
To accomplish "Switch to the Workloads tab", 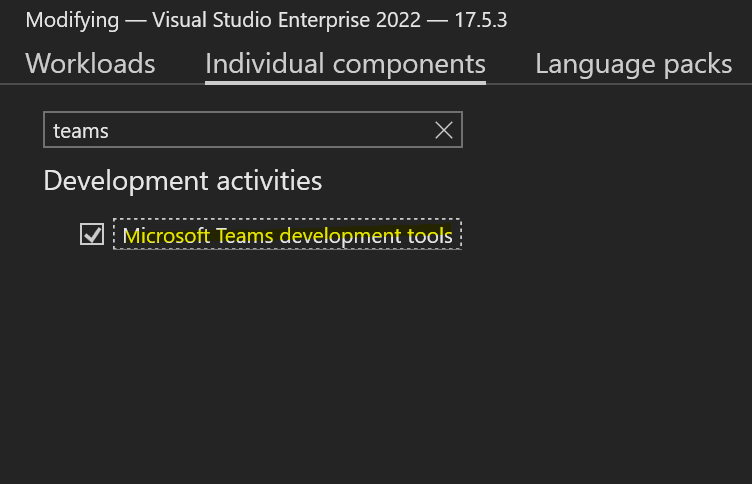I will pyautogui.click(x=90, y=64).
